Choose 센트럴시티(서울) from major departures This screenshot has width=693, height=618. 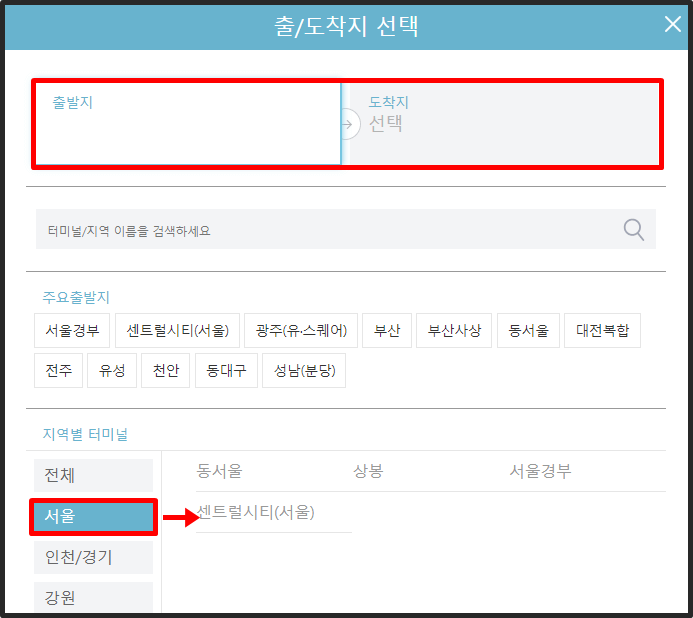click(x=177, y=331)
